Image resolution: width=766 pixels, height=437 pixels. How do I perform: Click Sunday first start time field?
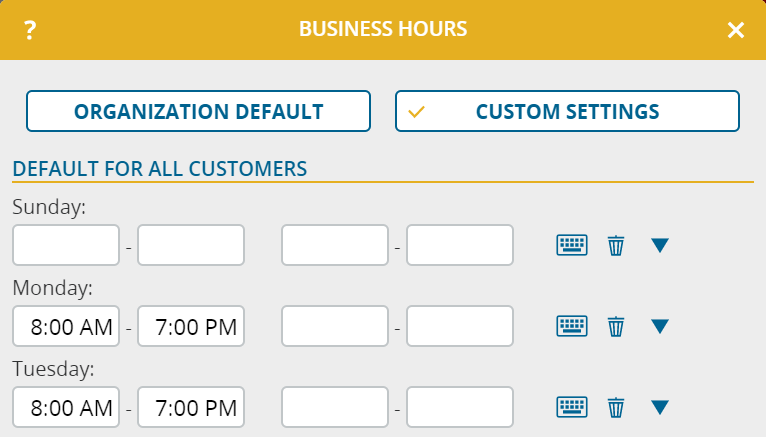66,245
